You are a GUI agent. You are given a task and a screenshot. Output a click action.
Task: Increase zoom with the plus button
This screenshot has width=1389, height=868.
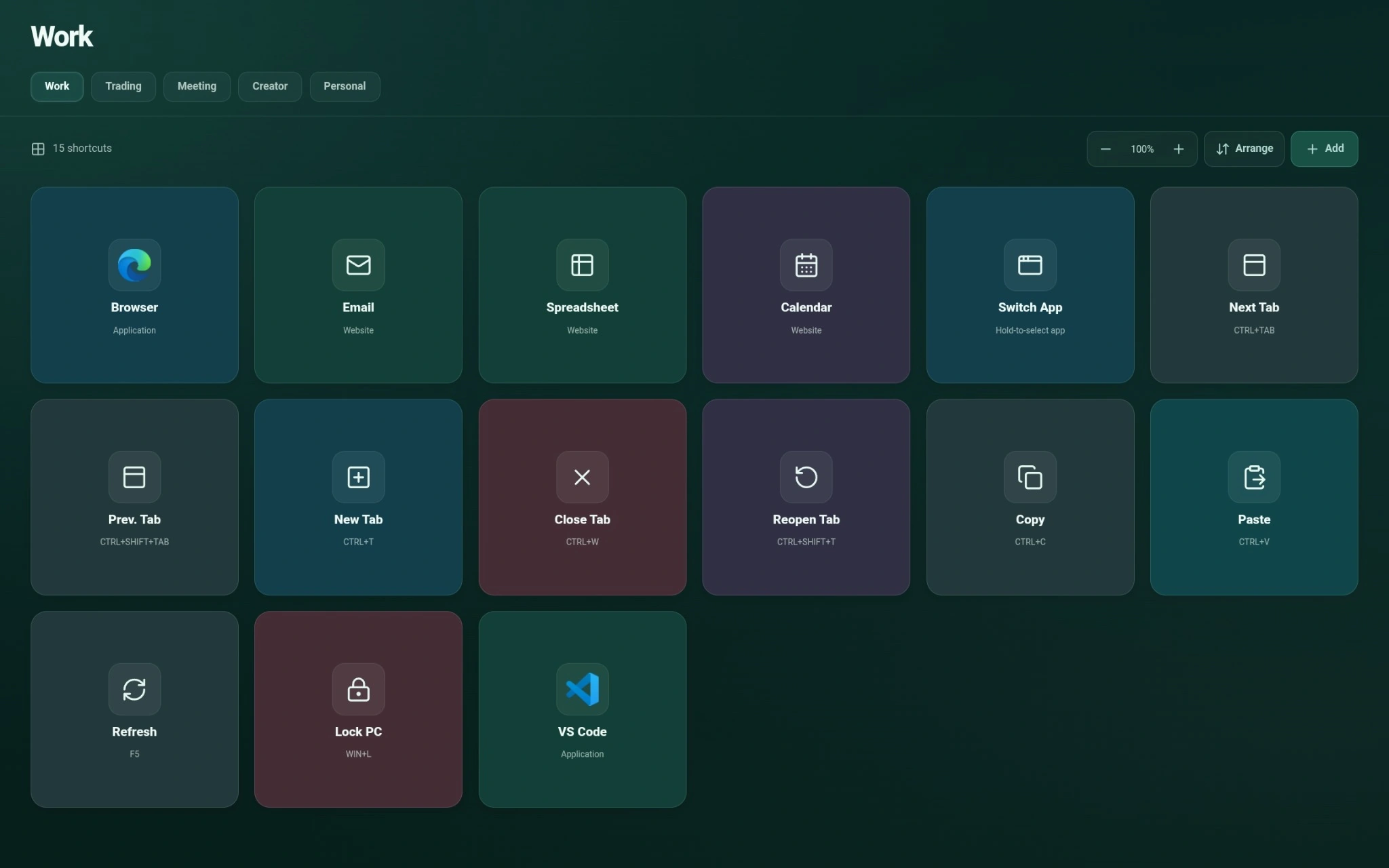(x=1179, y=149)
